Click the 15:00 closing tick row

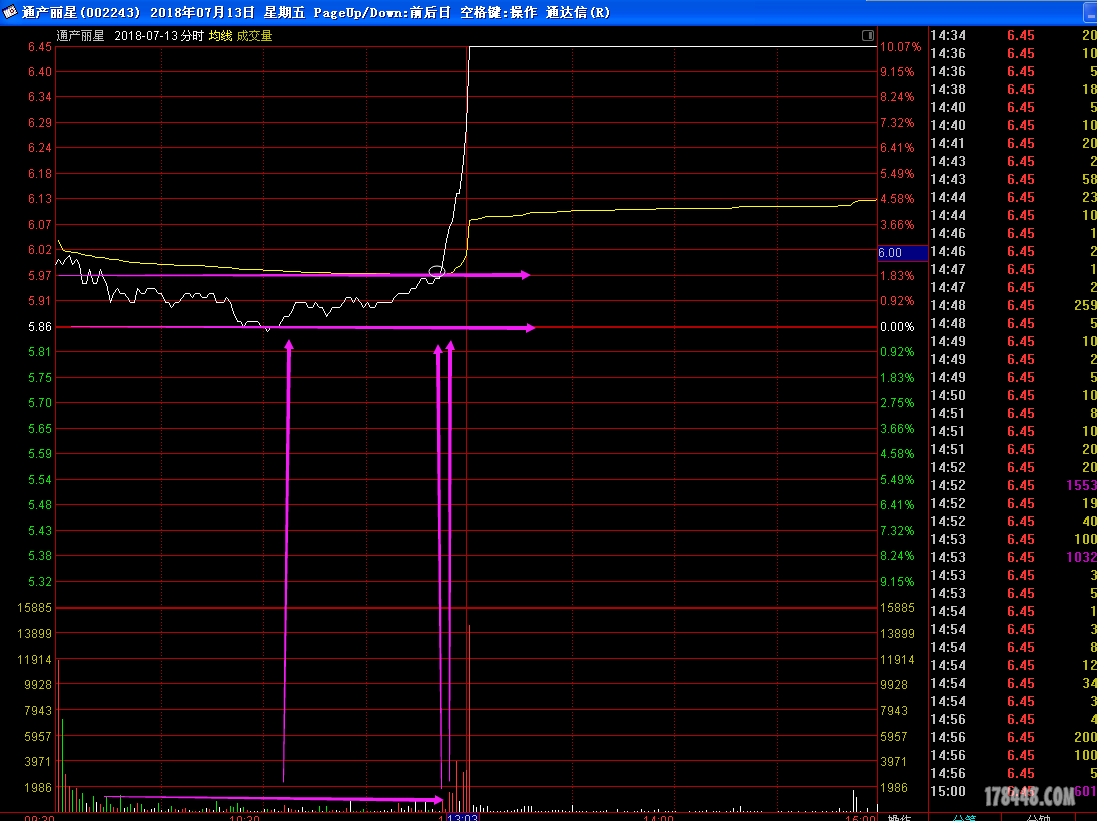point(1013,791)
